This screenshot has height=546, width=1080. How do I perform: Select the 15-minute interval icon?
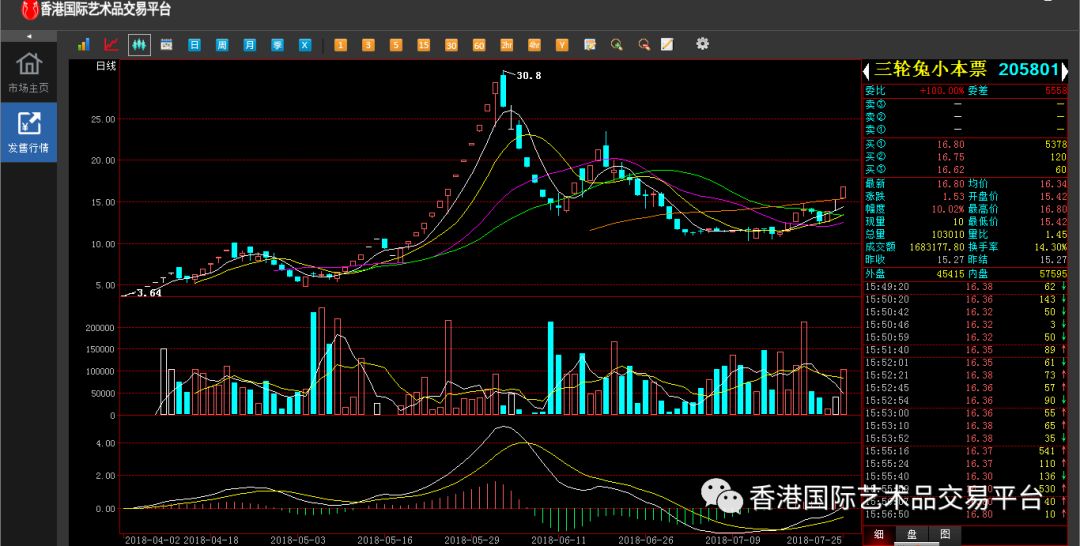(x=424, y=45)
